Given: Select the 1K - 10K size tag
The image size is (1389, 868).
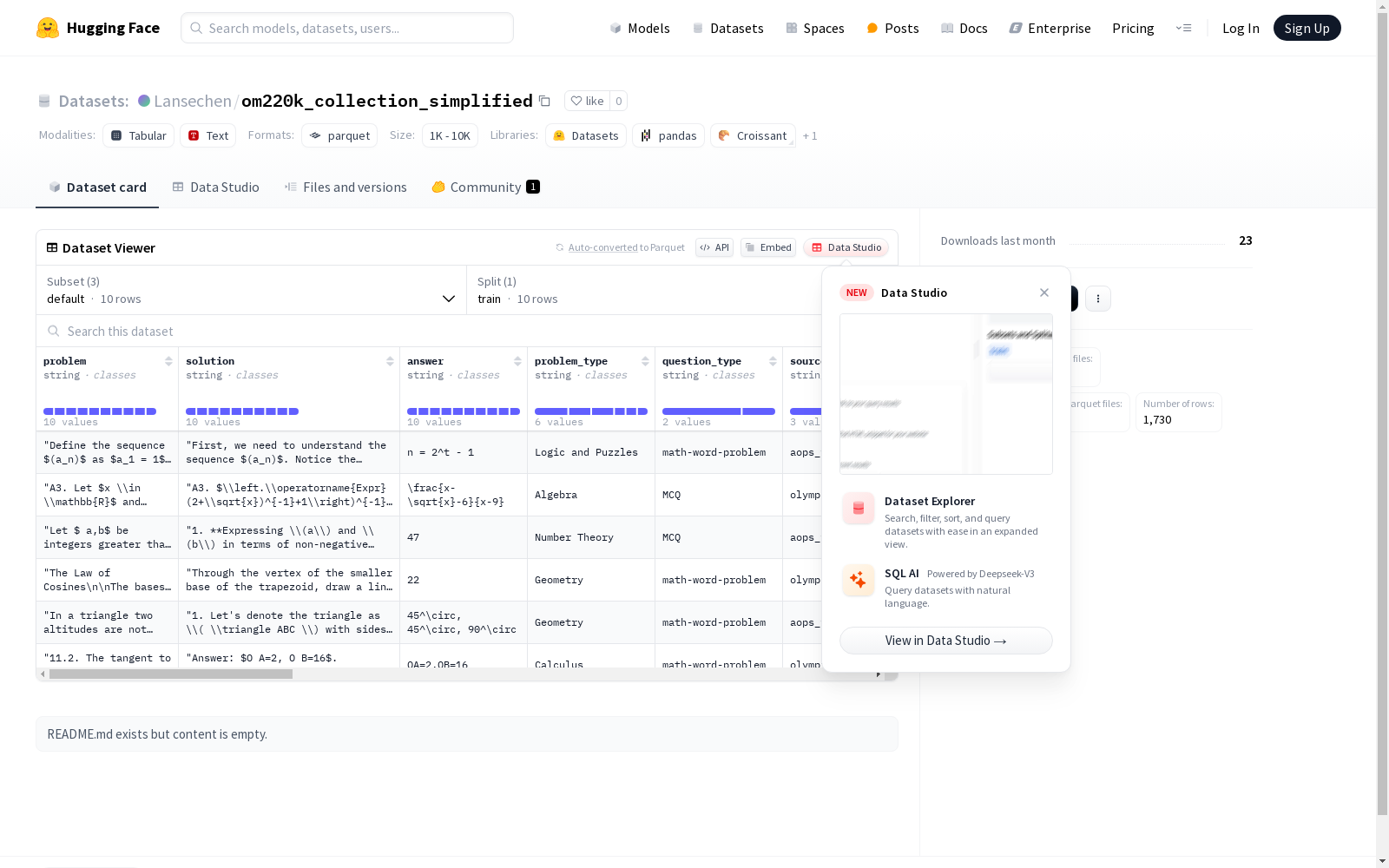Looking at the screenshot, I should tap(450, 135).
